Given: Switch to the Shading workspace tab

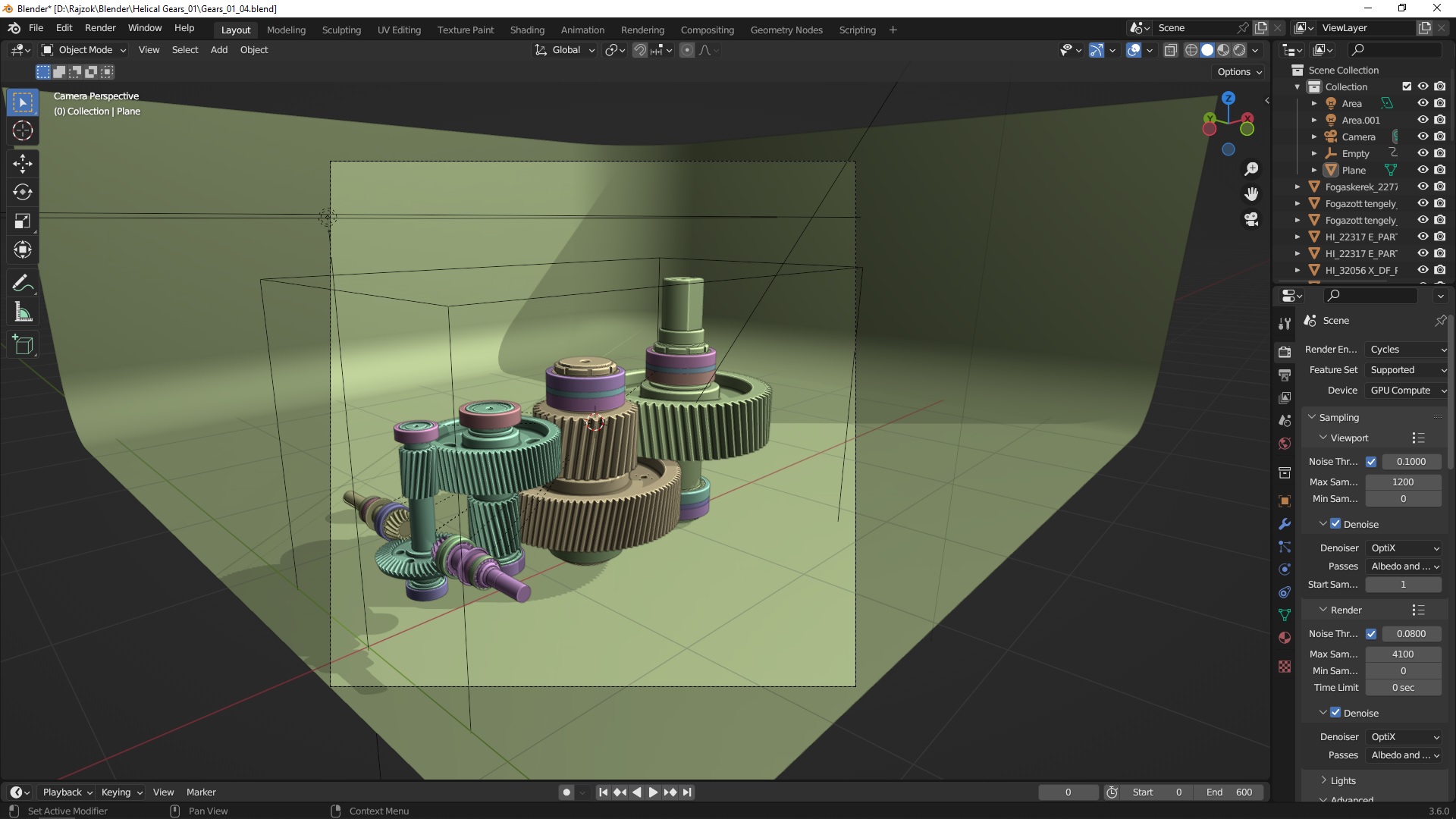Looking at the screenshot, I should pyautogui.click(x=527, y=30).
